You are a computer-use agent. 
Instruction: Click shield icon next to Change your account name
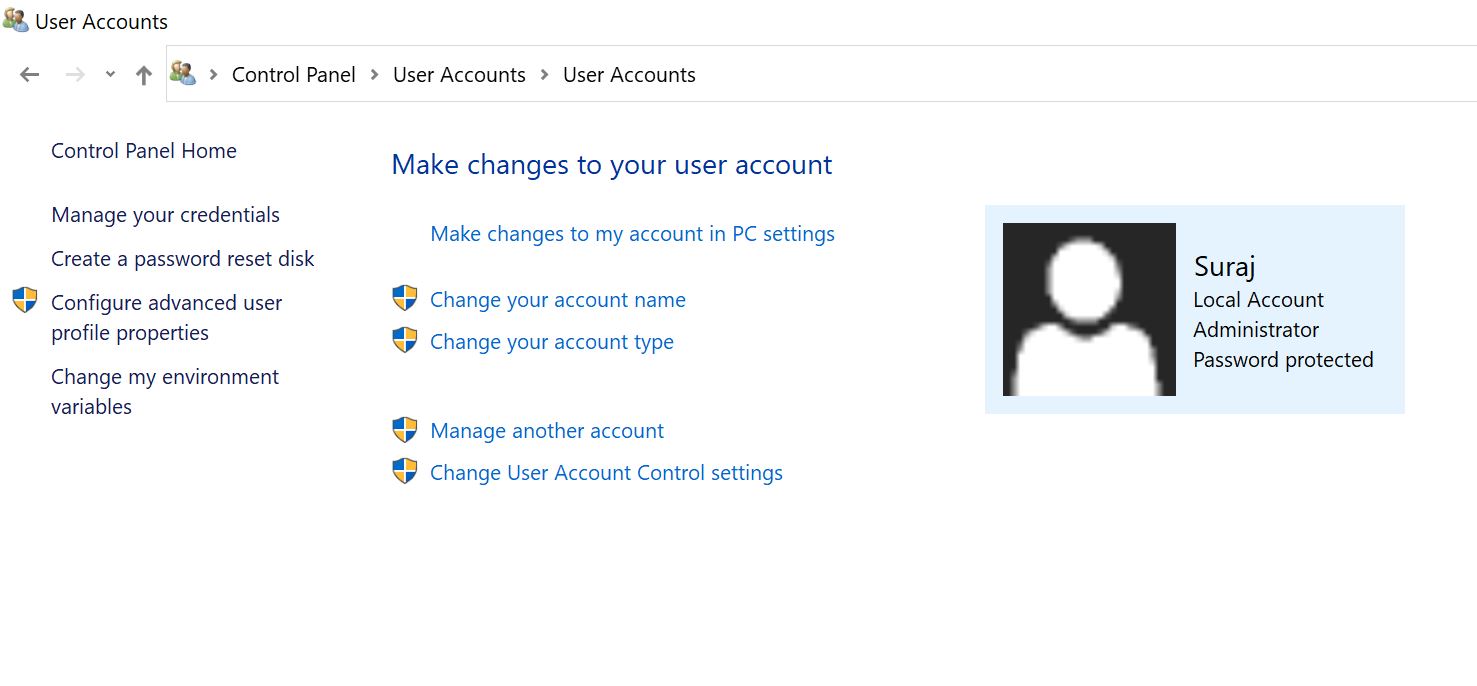click(404, 298)
